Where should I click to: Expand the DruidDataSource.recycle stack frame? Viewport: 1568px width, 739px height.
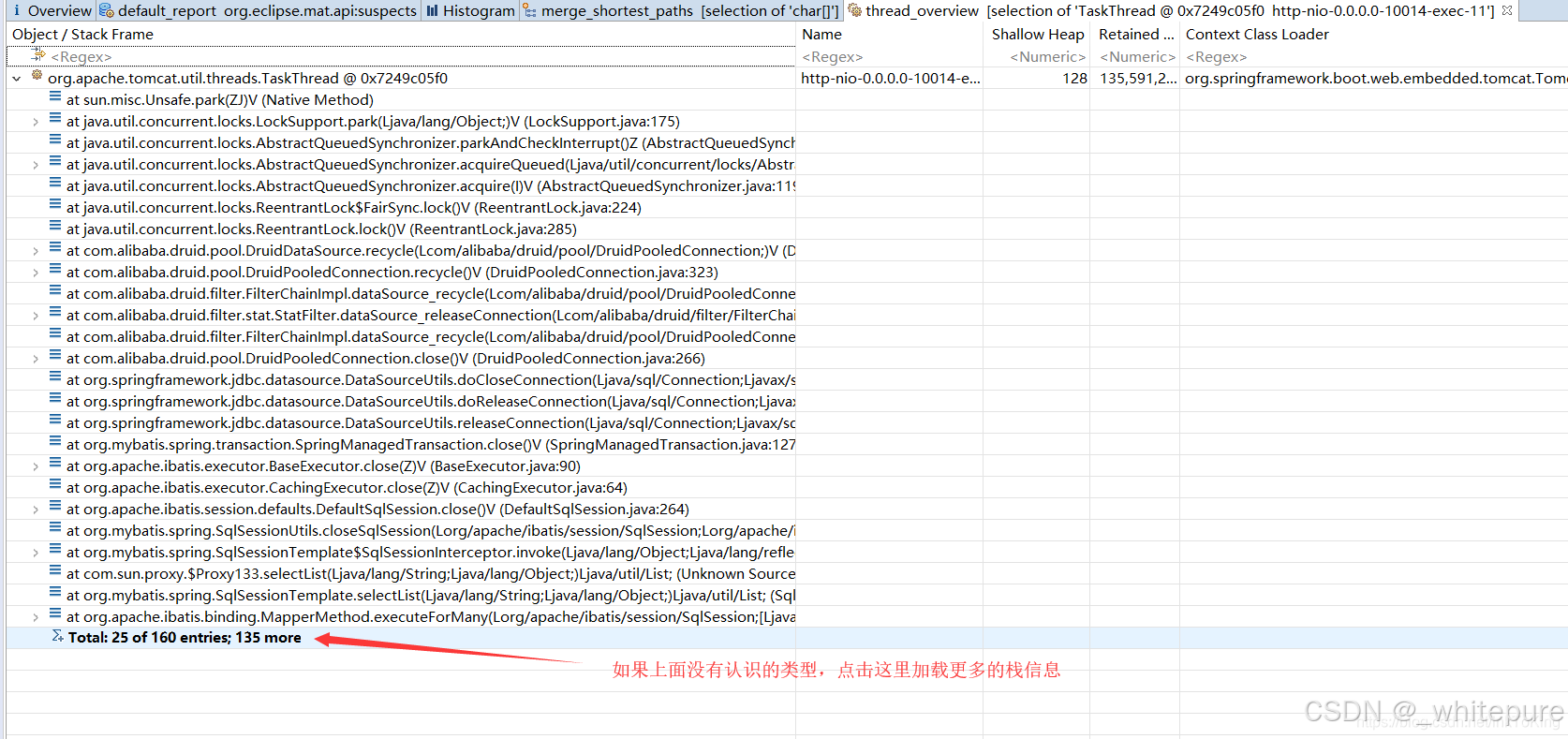click(x=36, y=251)
